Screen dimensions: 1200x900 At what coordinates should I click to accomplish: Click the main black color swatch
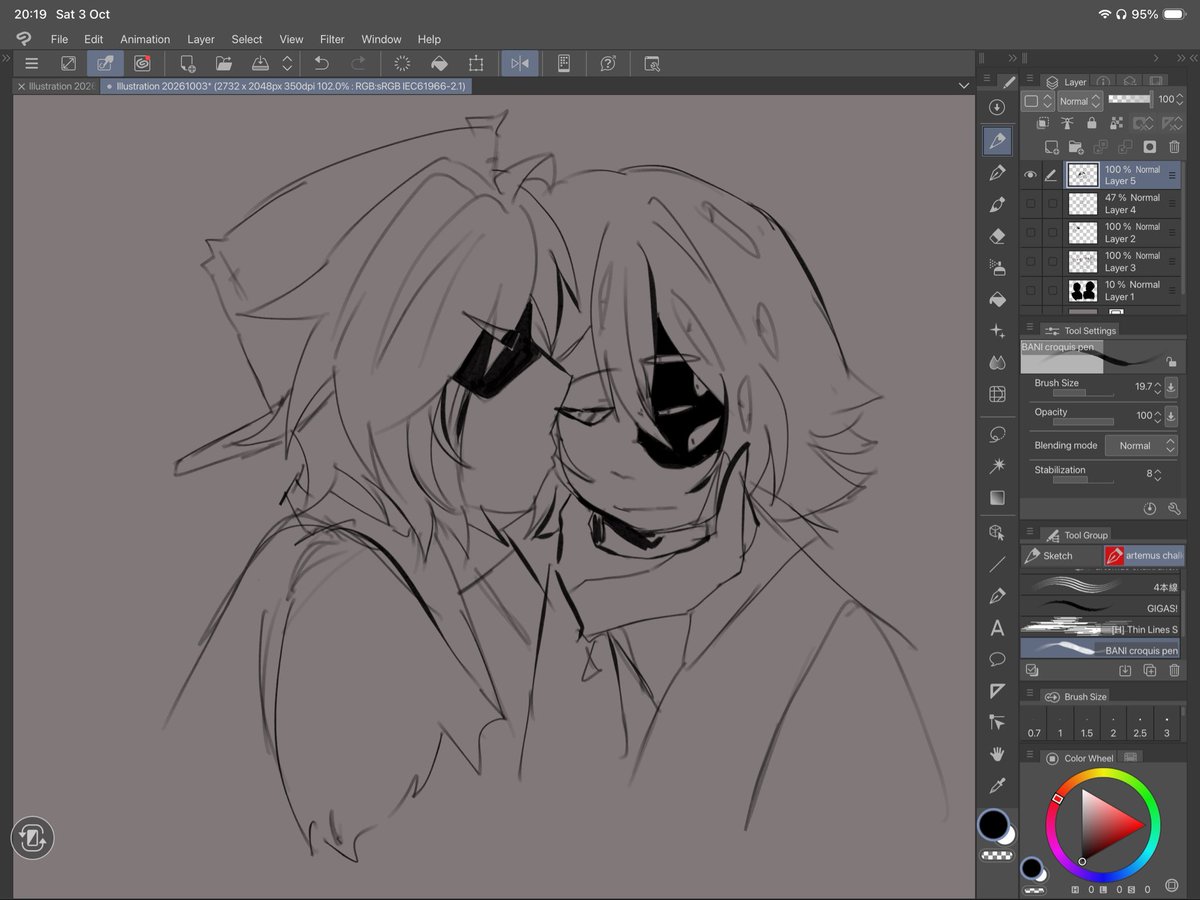click(x=993, y=825)
